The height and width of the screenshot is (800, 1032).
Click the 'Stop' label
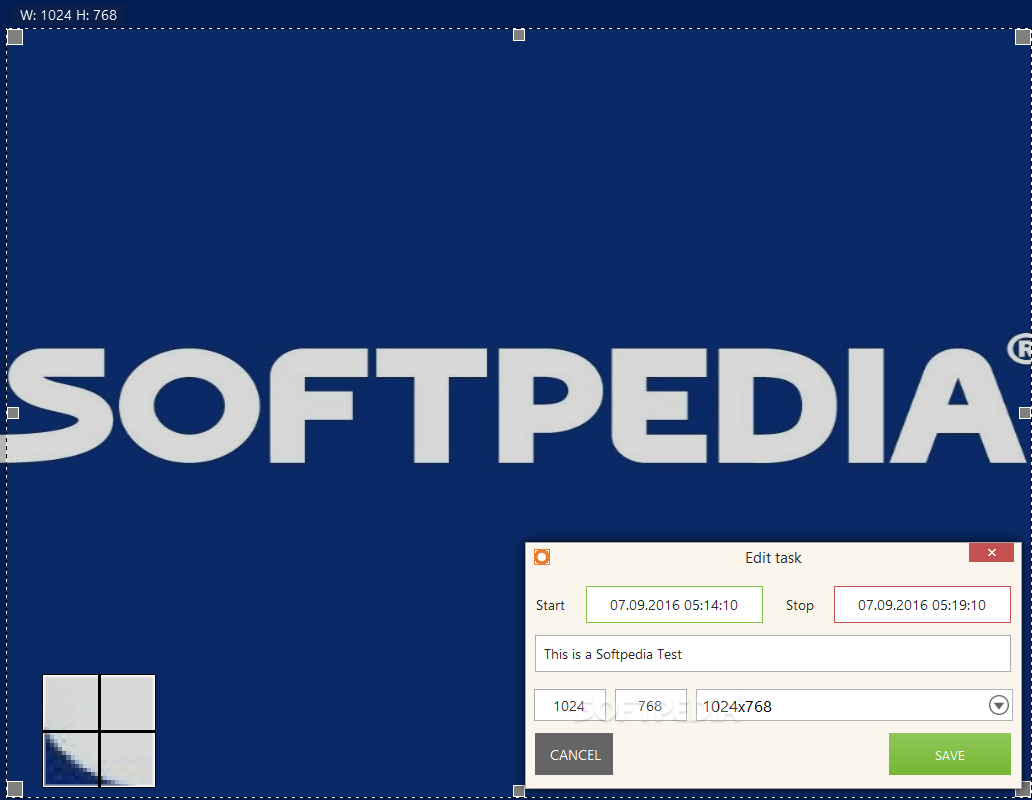tap(800, 605)
